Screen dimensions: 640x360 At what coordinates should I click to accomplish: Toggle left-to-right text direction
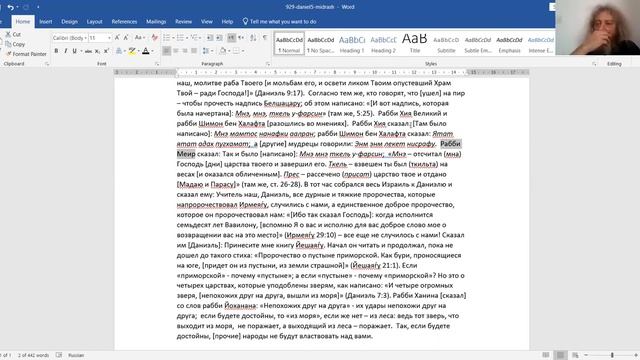[231, 38]
